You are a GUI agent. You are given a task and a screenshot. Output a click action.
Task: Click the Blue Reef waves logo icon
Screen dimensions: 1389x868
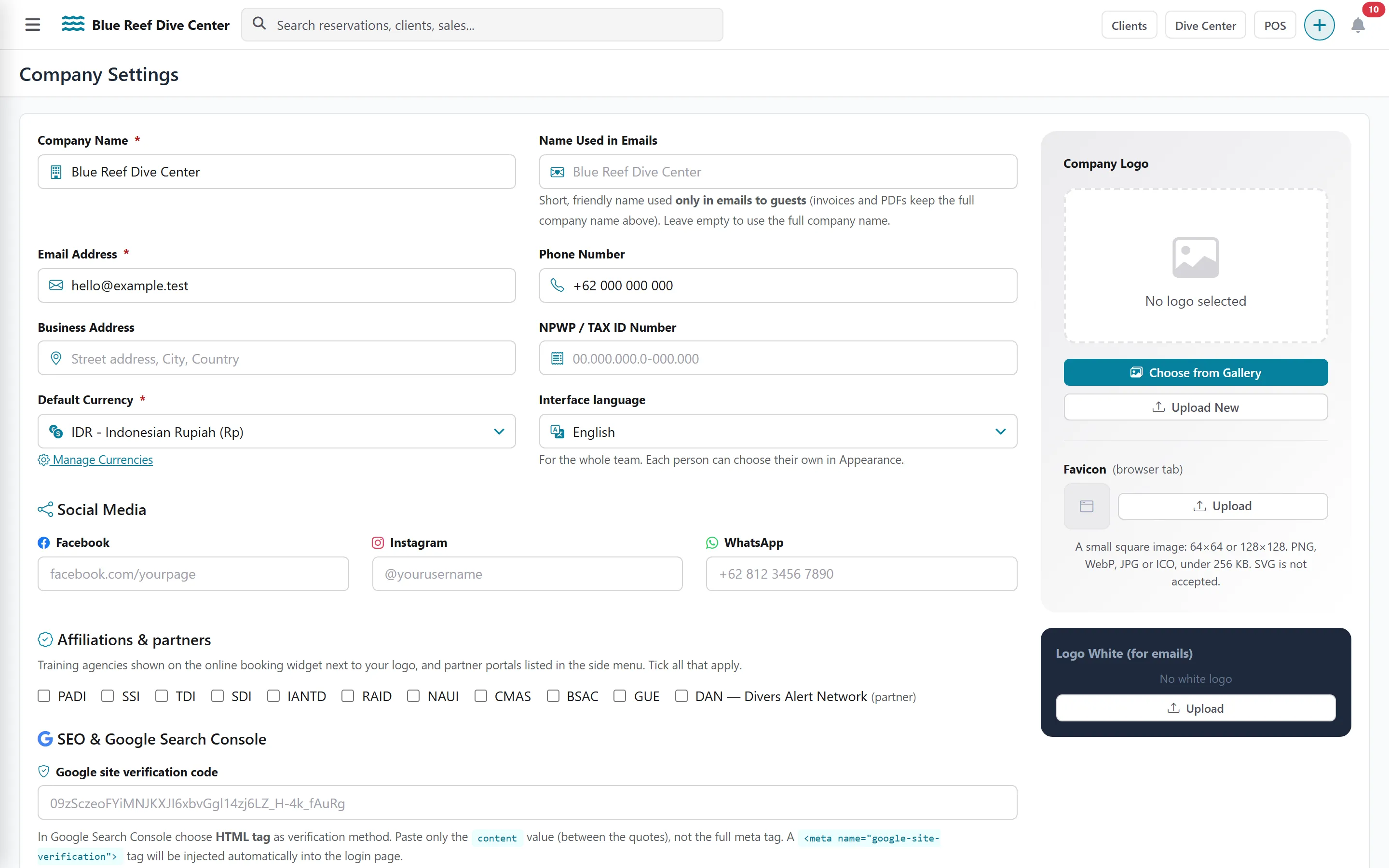click(x=73, y=24)
